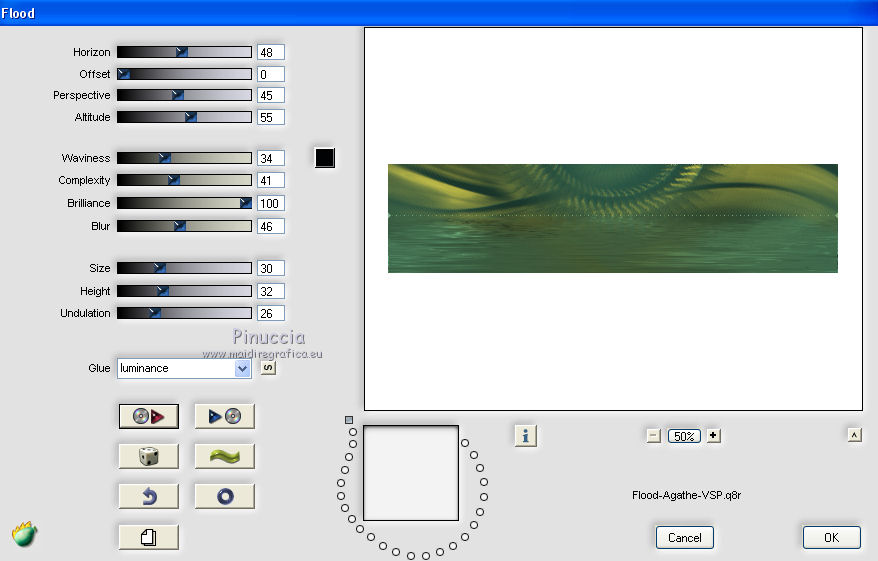The width and height of the screenshot is (878, 561).
Task: Click the Complexity value field showing 41
Action: coord(270,180)
